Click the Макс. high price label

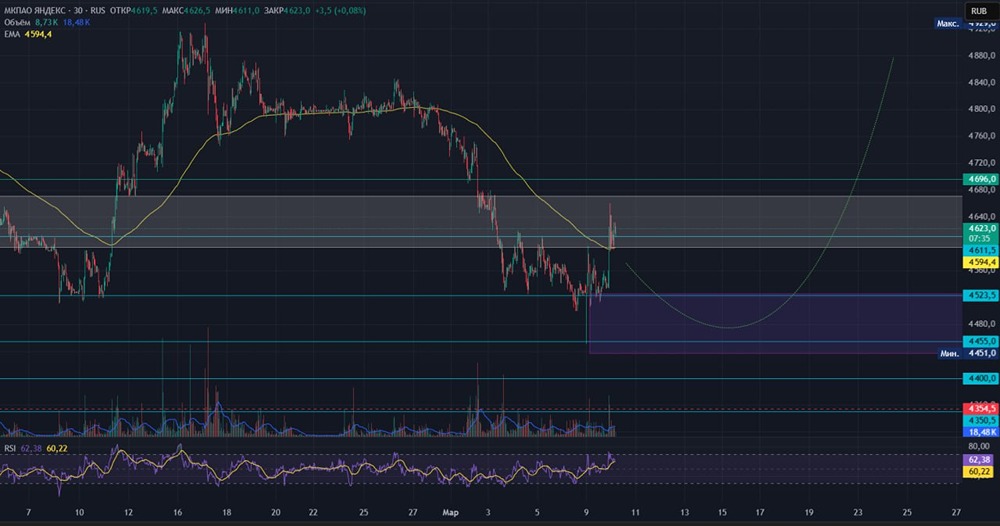point(948,24)
